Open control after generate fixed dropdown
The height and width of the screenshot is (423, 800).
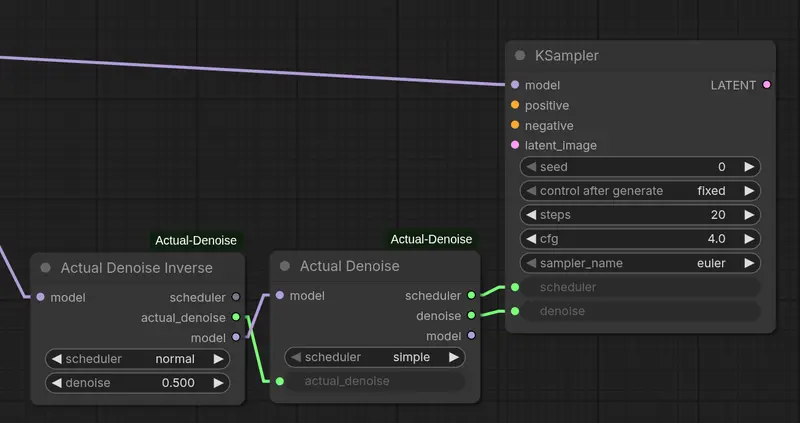pos(640,190)
